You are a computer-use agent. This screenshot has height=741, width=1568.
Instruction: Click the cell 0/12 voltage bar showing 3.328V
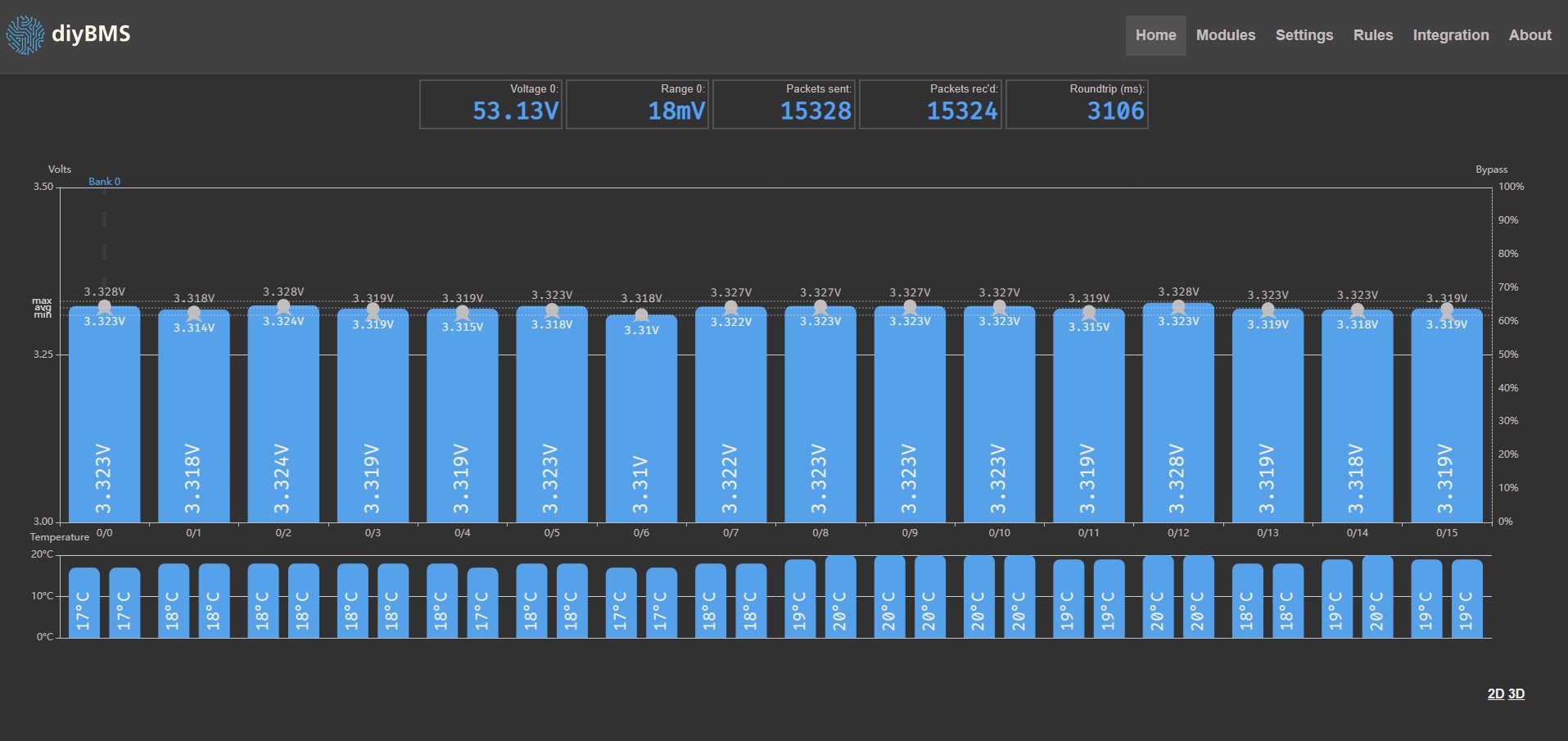coord(1178,413)
